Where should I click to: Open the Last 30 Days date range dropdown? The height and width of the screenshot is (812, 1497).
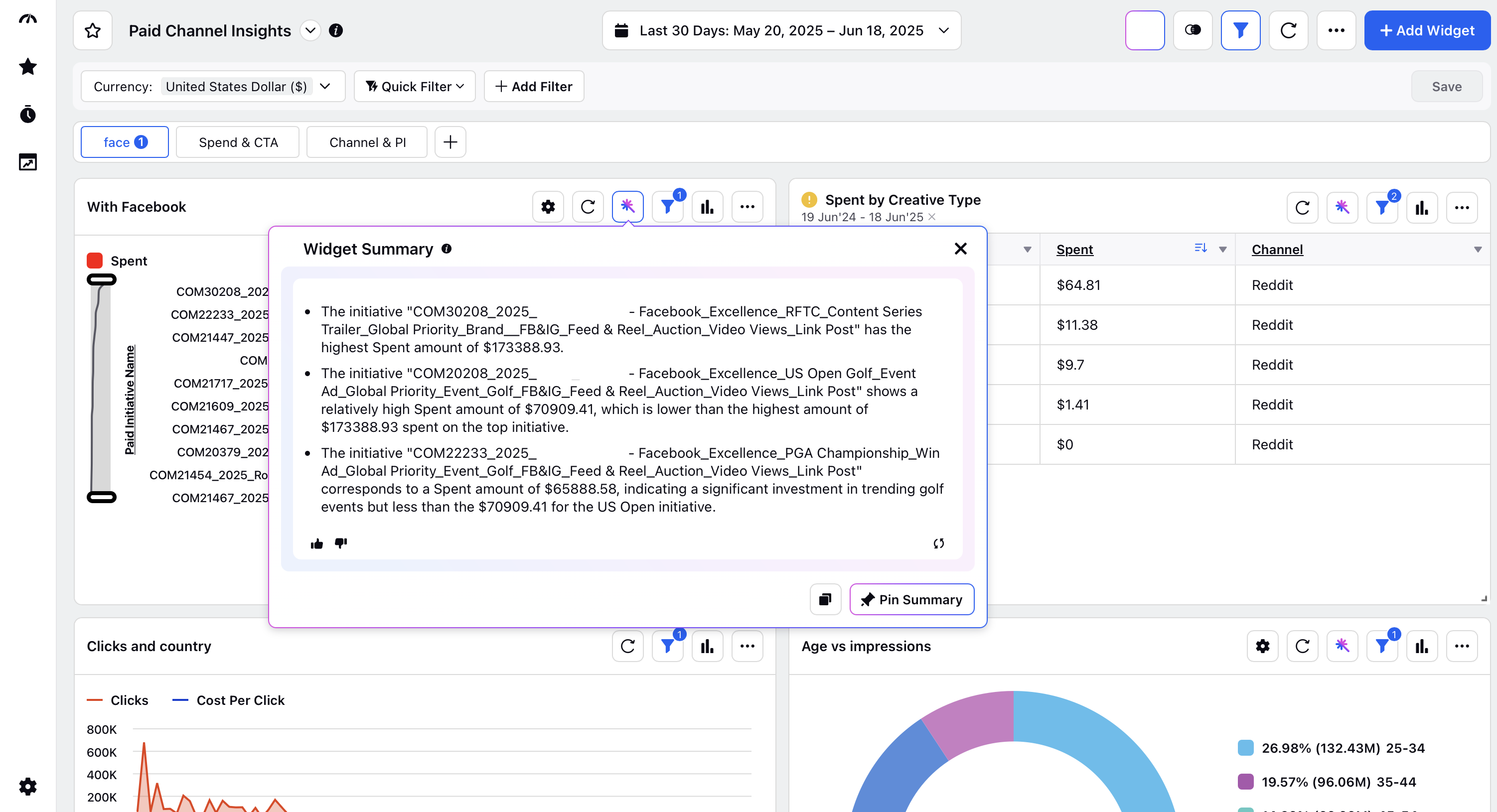click(781, 30)
